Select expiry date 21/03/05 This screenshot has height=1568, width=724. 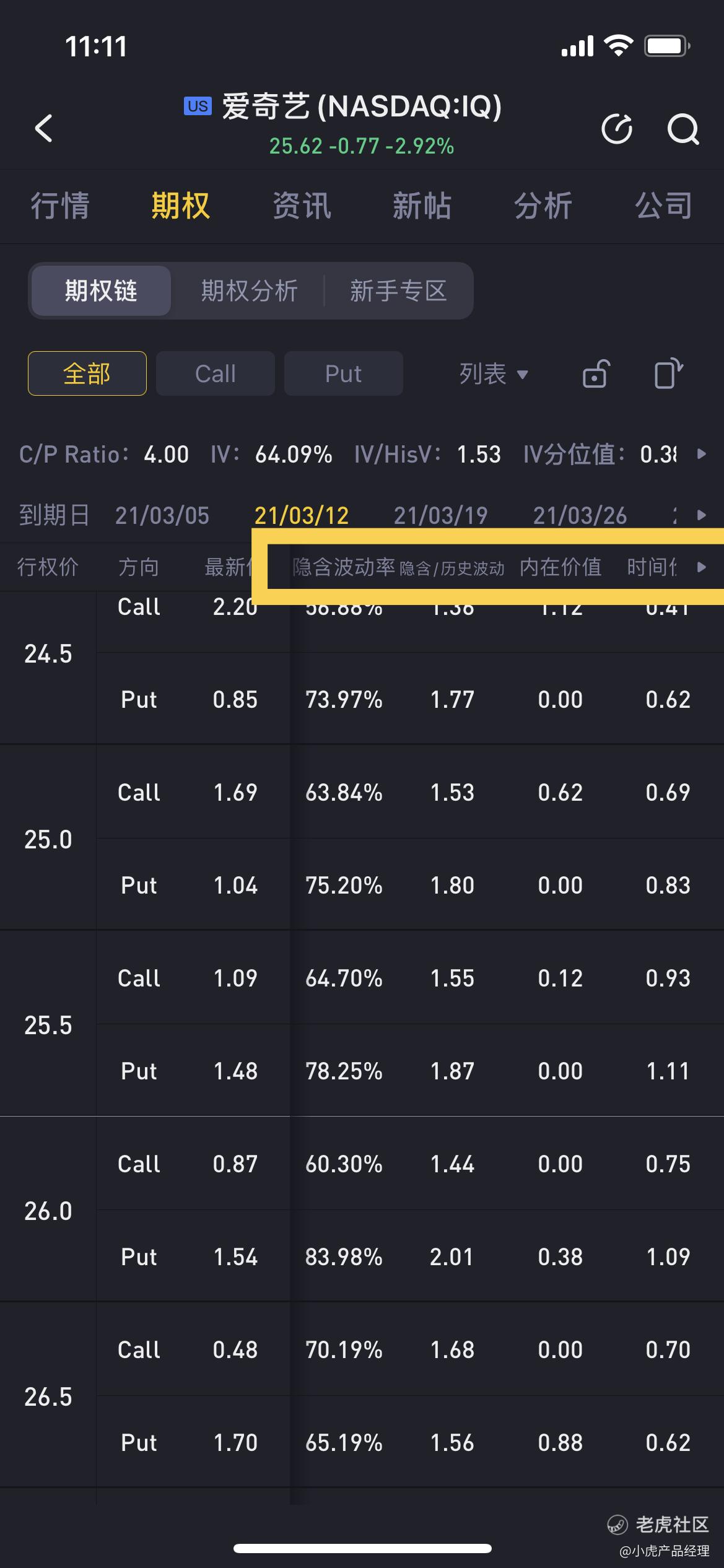coord(162,515)
